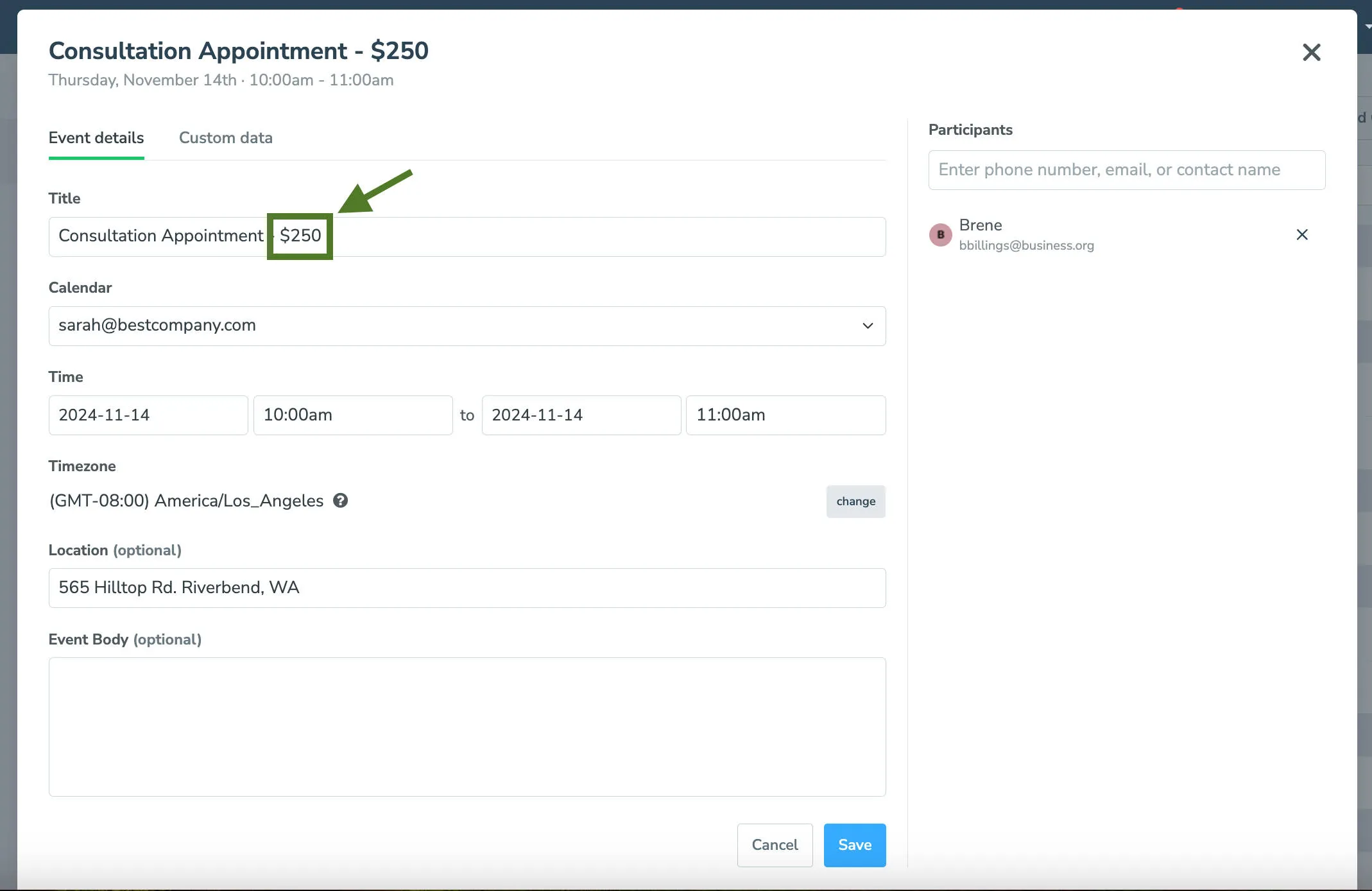Click the Save button
Screen dimensions: 1372x891
[x=854, y=845]
